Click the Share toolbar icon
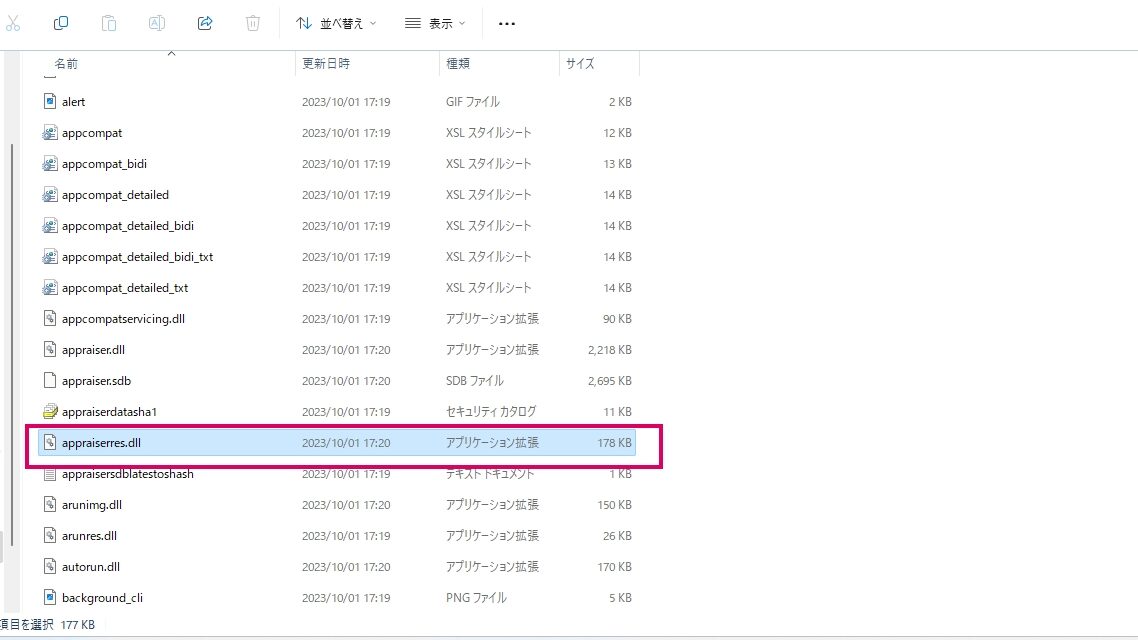The height and width of the screenshot is (640, 1138). point(205,23)
